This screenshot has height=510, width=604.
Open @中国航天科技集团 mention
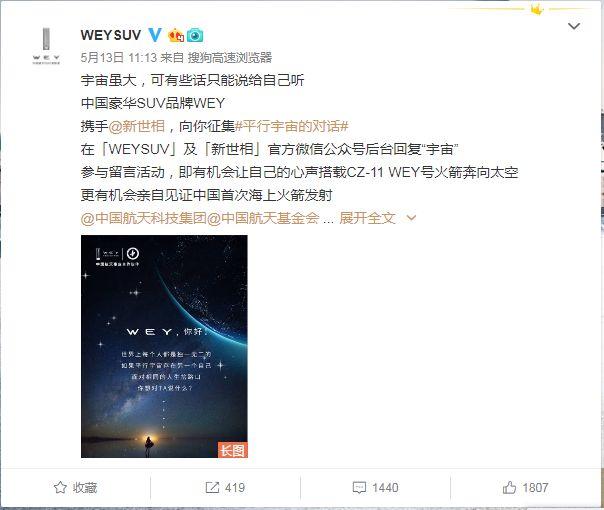144,218
